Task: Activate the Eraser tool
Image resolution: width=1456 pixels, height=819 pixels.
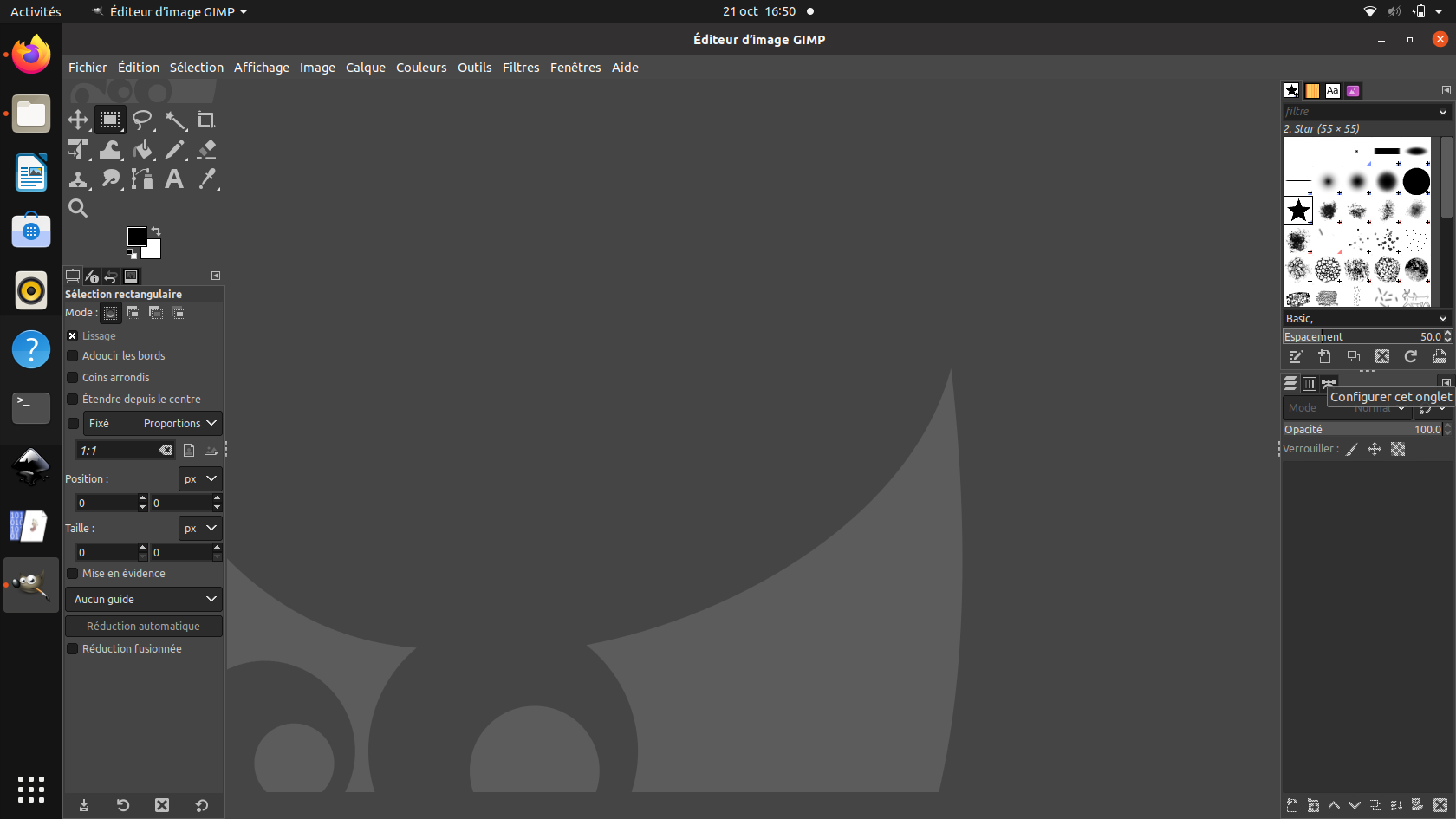Action: click(206, 150)
